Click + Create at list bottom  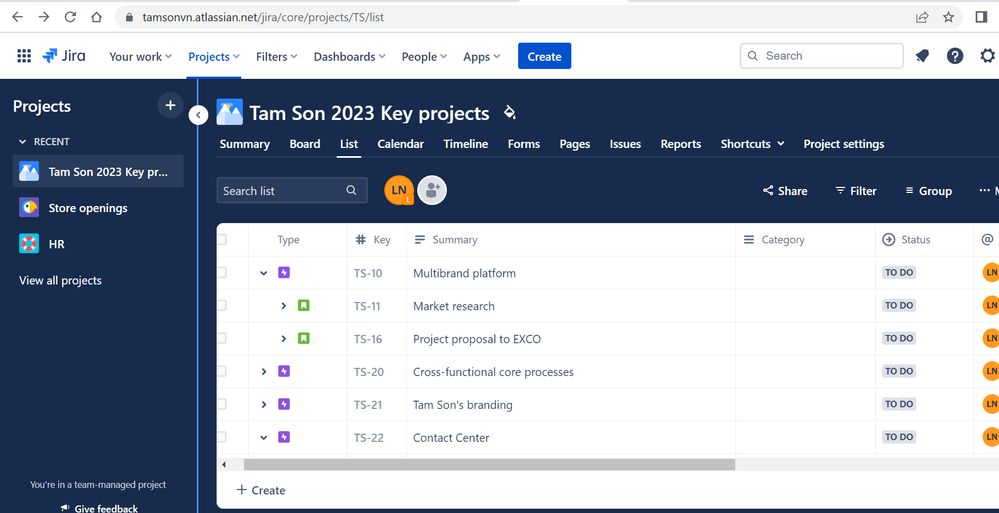[261, 490]
